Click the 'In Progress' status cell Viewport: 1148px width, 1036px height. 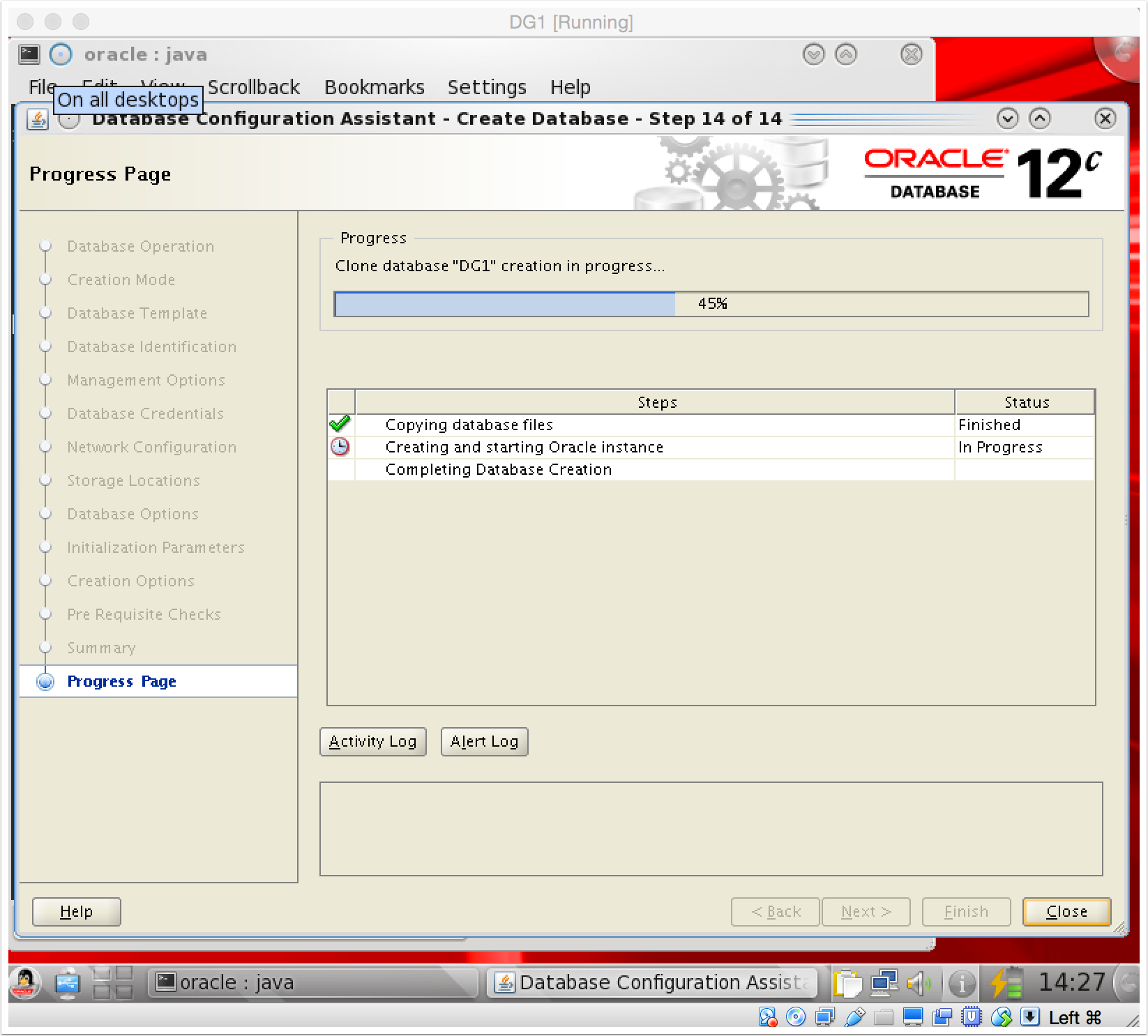click(x=1025, y=447)
